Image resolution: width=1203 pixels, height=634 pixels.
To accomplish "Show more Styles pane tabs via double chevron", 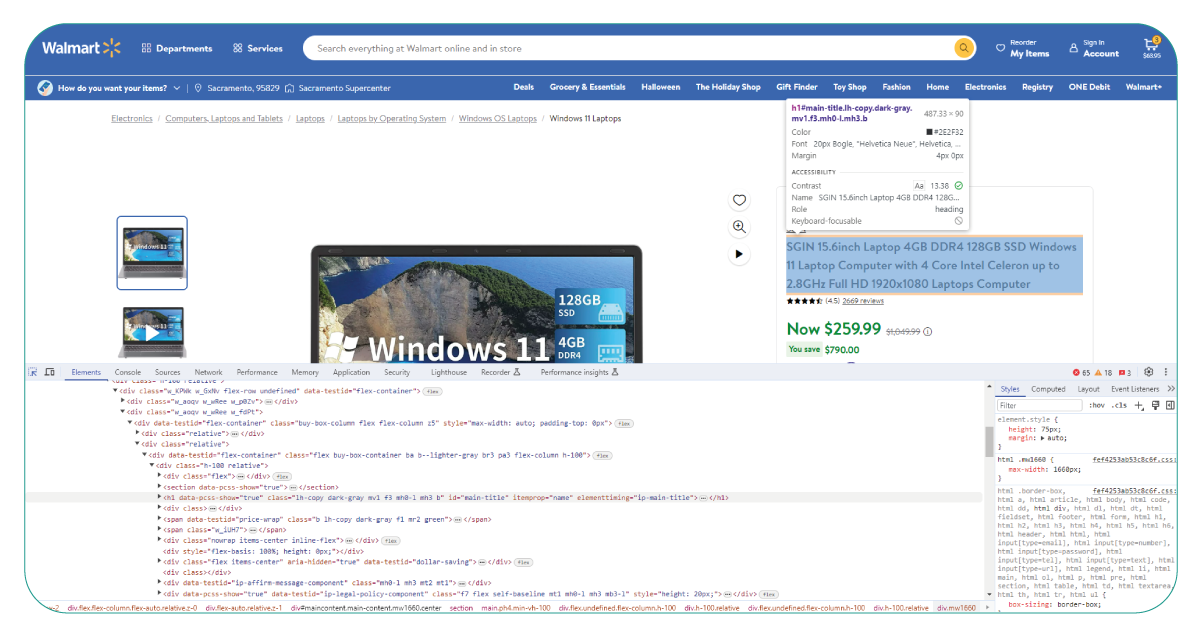I will point(1170,389).
